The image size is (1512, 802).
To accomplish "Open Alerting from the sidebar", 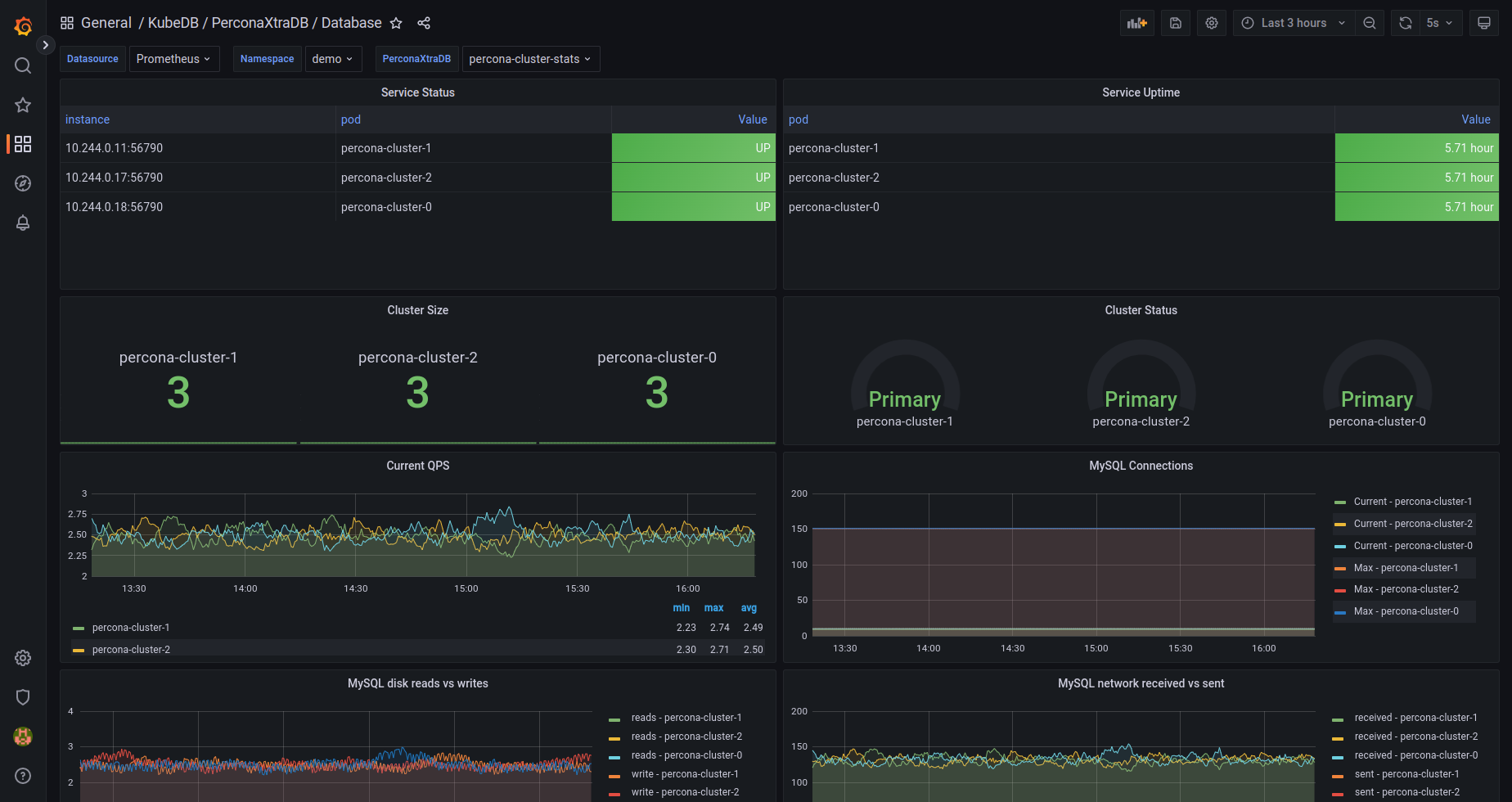I will tap(22, 223).
